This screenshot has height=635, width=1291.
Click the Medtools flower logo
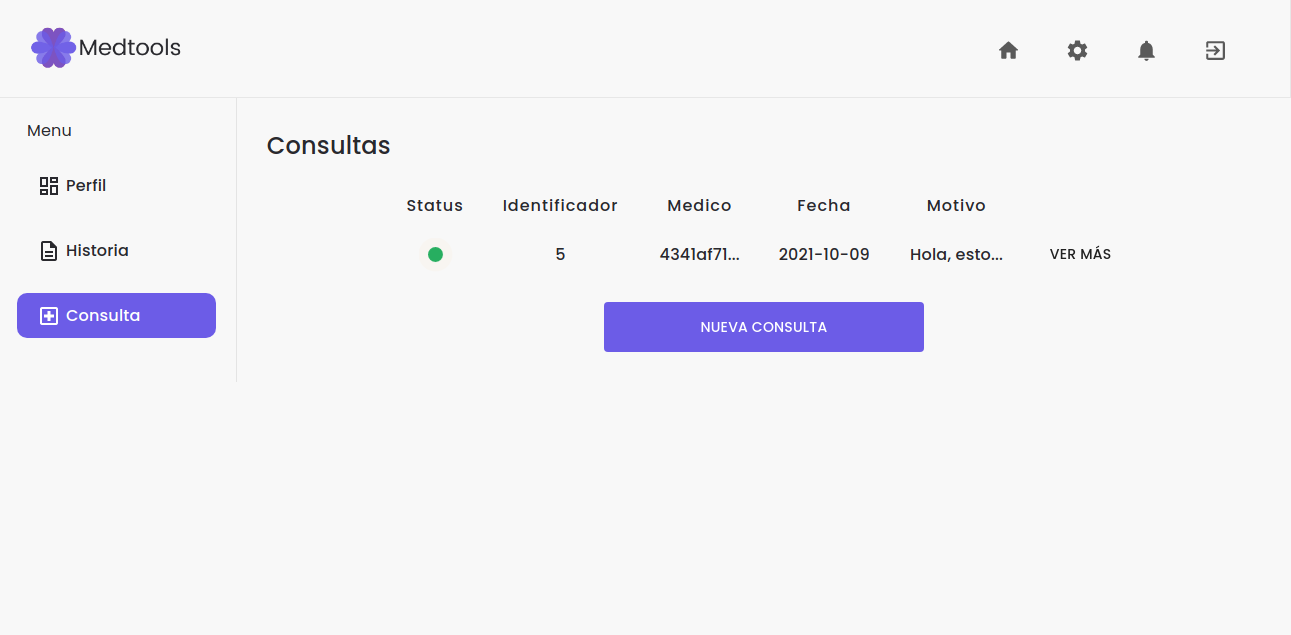point(52,47)
